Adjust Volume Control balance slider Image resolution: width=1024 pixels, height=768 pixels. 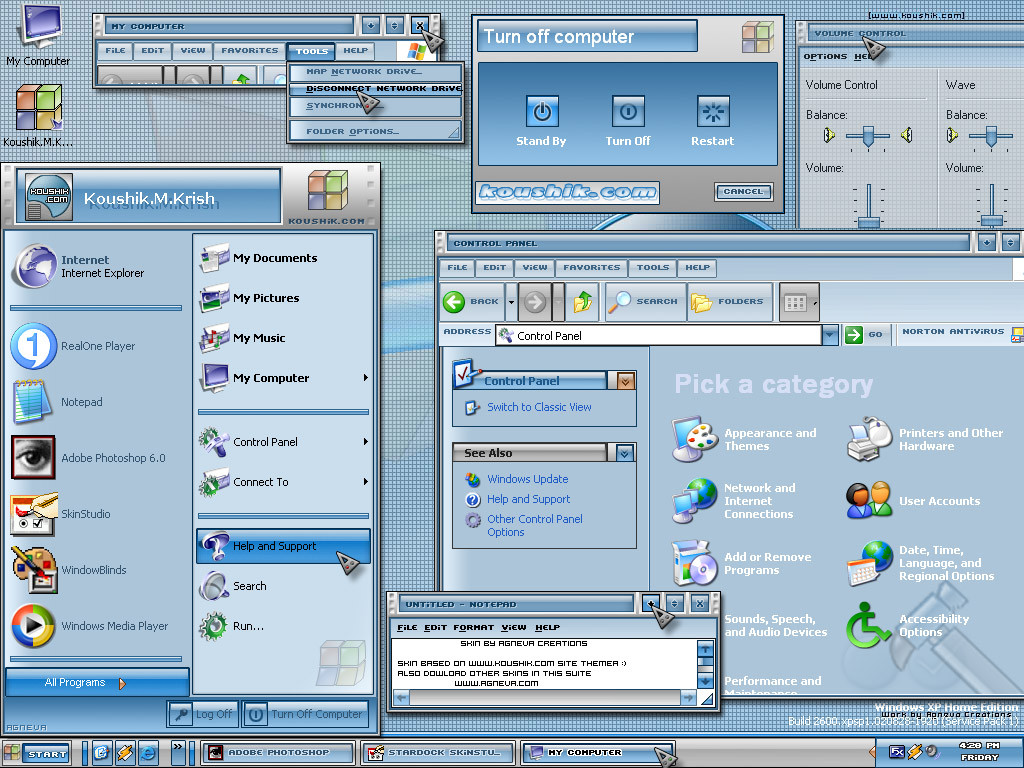(x=868, y=136)
